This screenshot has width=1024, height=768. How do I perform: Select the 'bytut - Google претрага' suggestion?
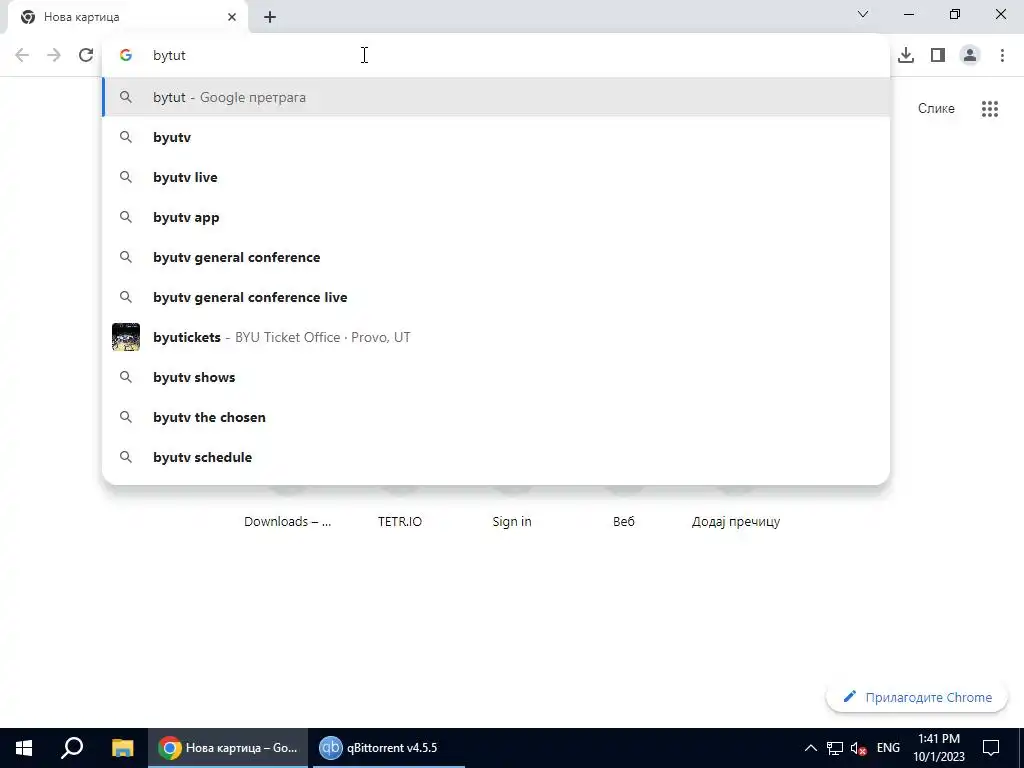tap(496, 97)
